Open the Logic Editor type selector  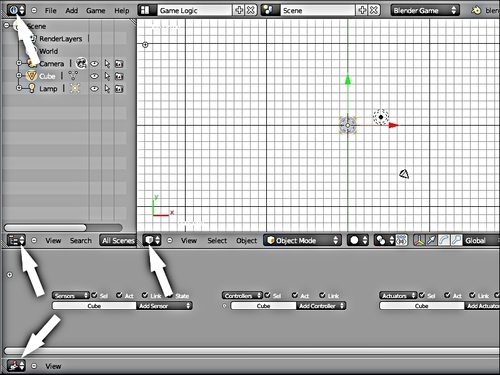16,366
